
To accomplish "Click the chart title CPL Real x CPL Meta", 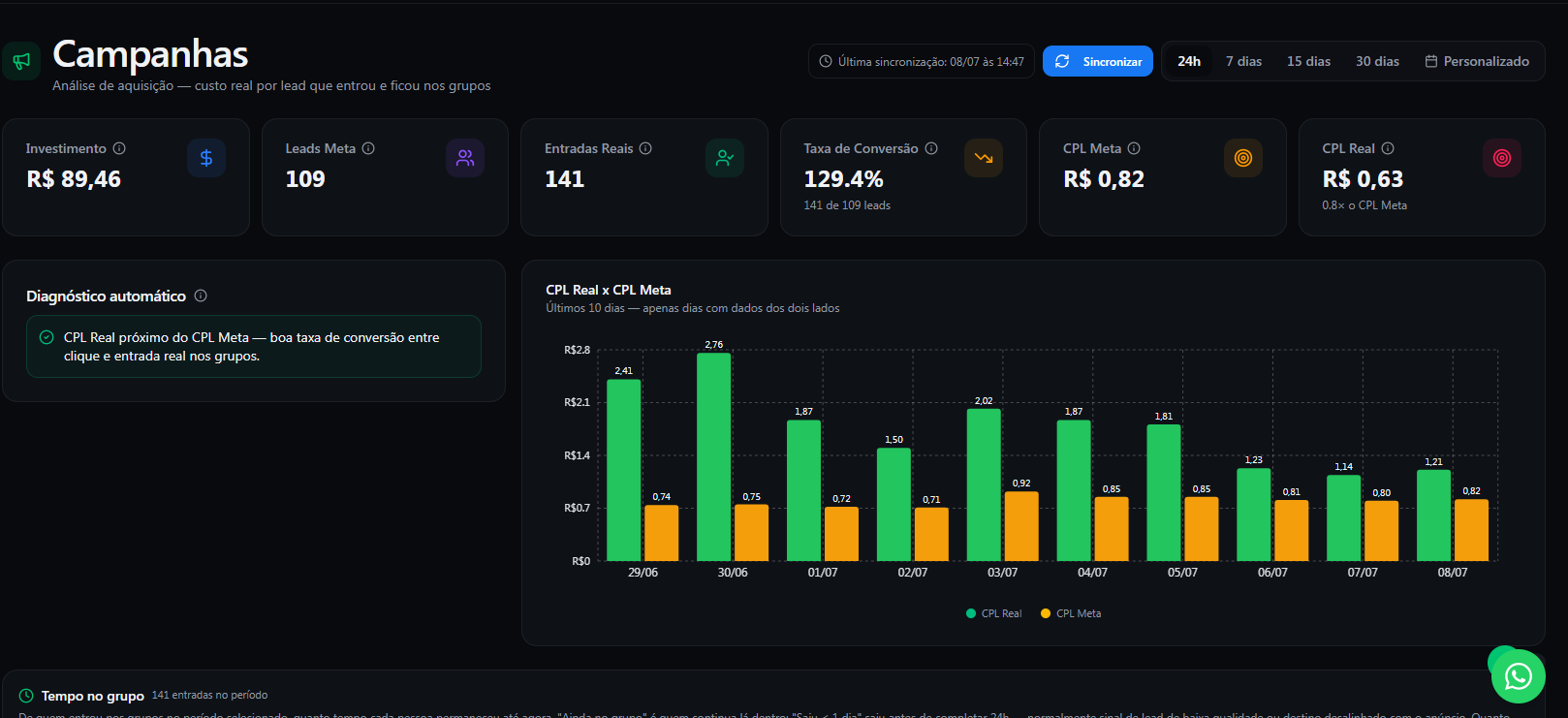I will click(609, 290).
